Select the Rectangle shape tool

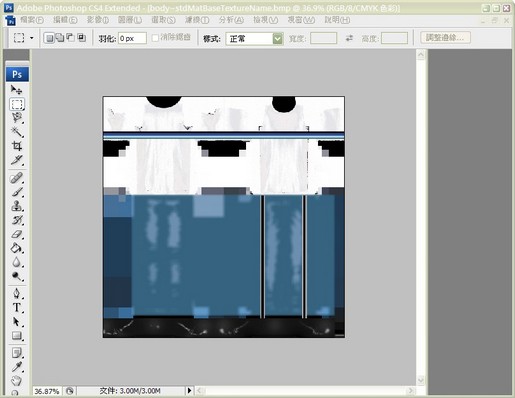click(17, 335)
